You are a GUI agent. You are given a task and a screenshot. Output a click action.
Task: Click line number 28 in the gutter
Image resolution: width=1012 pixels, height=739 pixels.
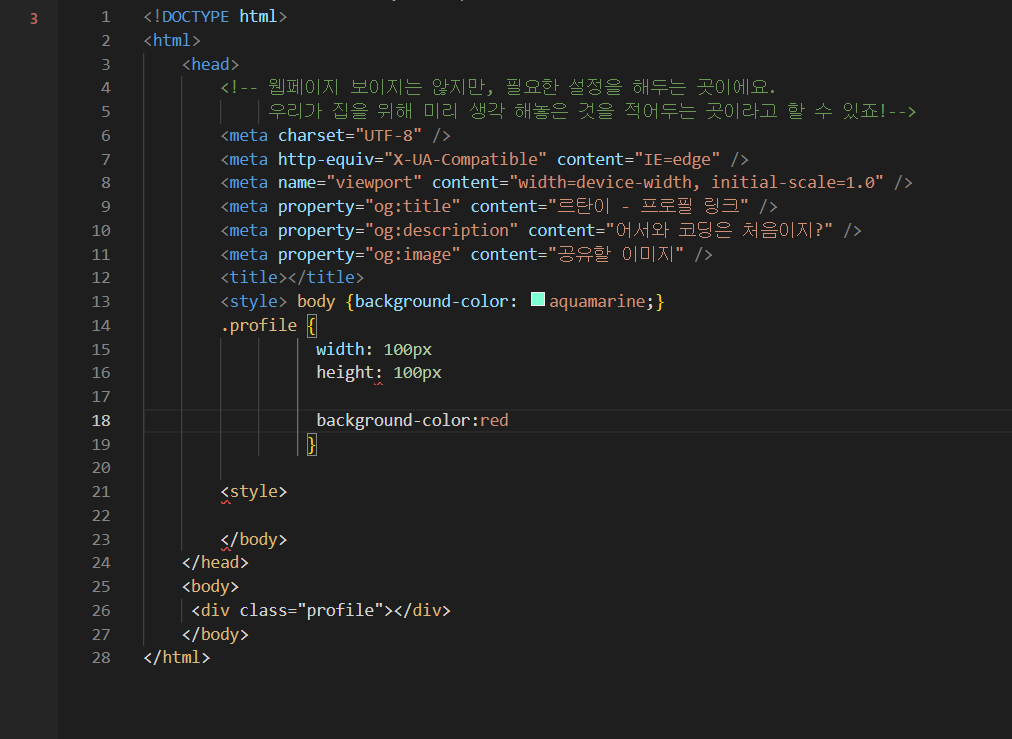[x=101, y=658]
